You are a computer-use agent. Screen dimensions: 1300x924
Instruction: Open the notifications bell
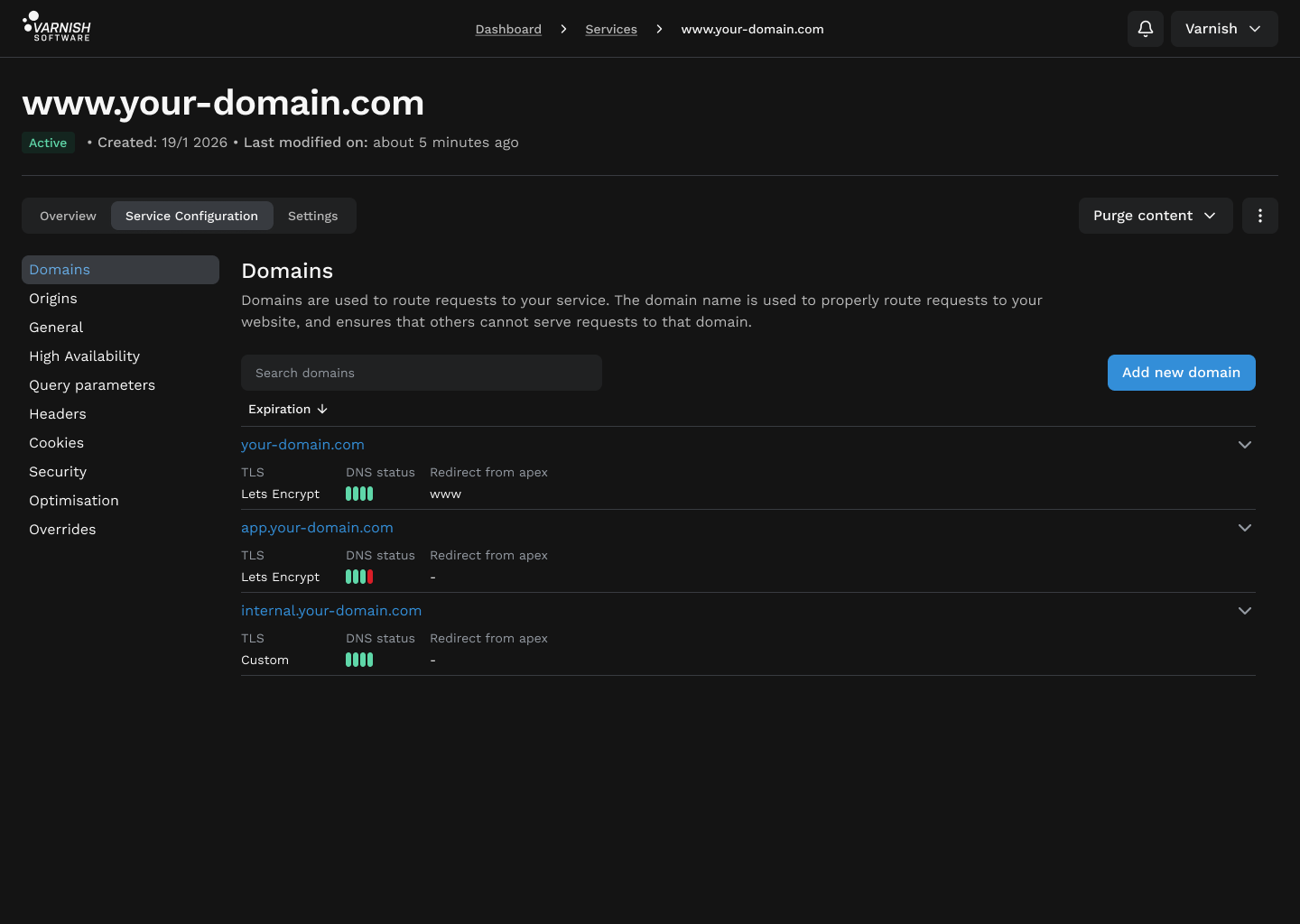(1145, 29)
